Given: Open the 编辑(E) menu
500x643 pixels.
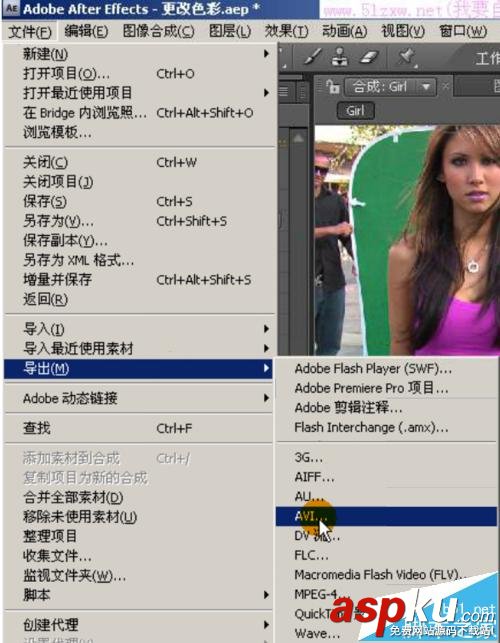Looking at the screenshot, I should pos(86,31).
